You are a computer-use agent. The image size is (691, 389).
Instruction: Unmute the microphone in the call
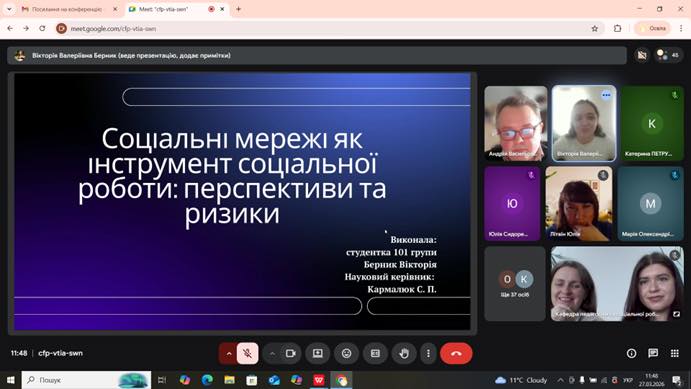click(247, 353)
